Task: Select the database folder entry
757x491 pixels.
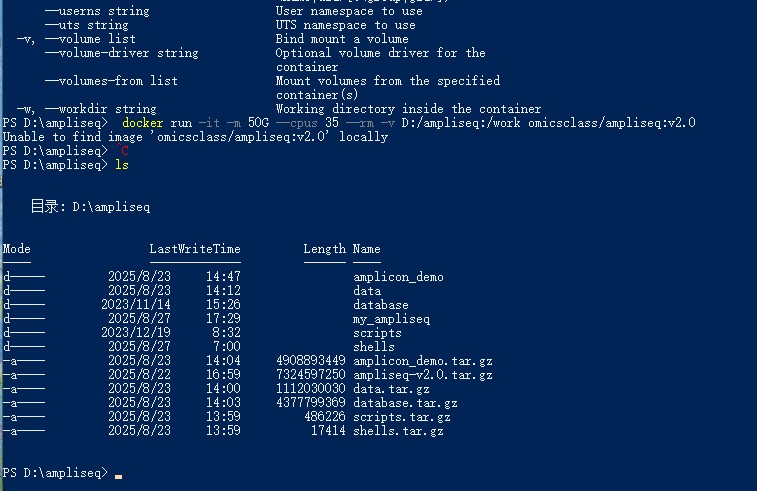Action: (381, 305)
